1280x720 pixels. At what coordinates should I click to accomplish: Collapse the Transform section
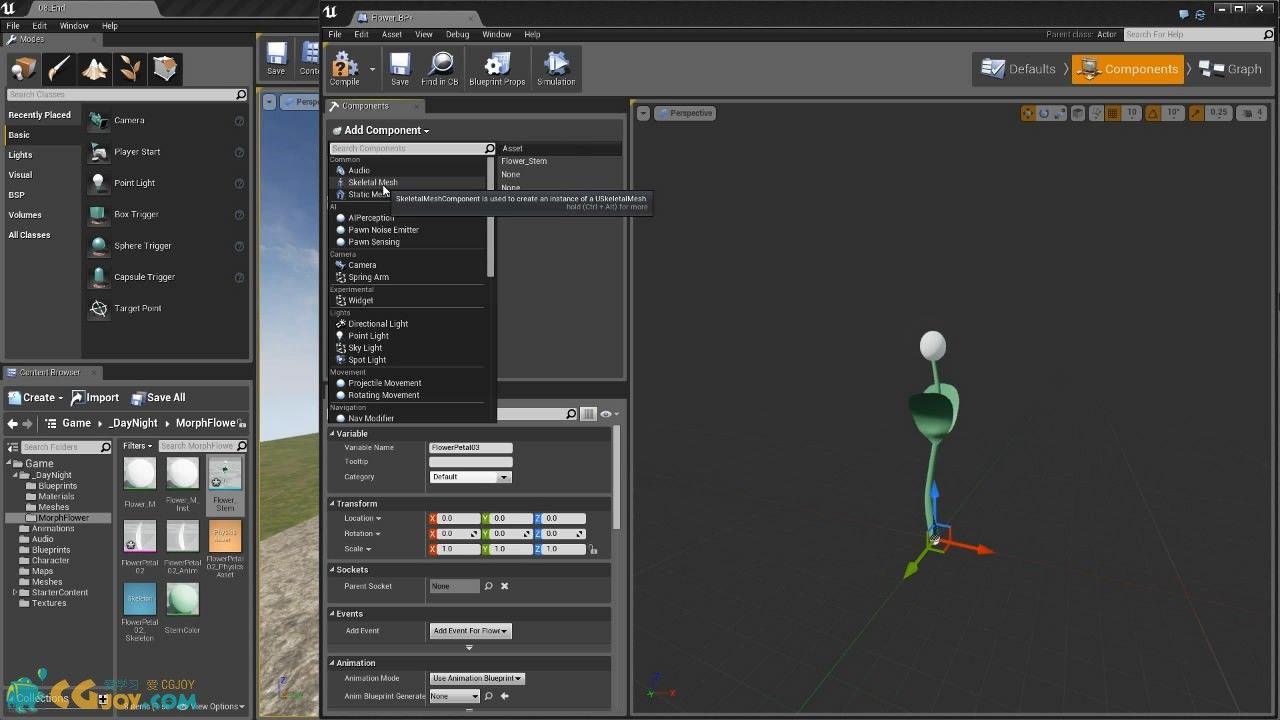click(x=332, y=503)
